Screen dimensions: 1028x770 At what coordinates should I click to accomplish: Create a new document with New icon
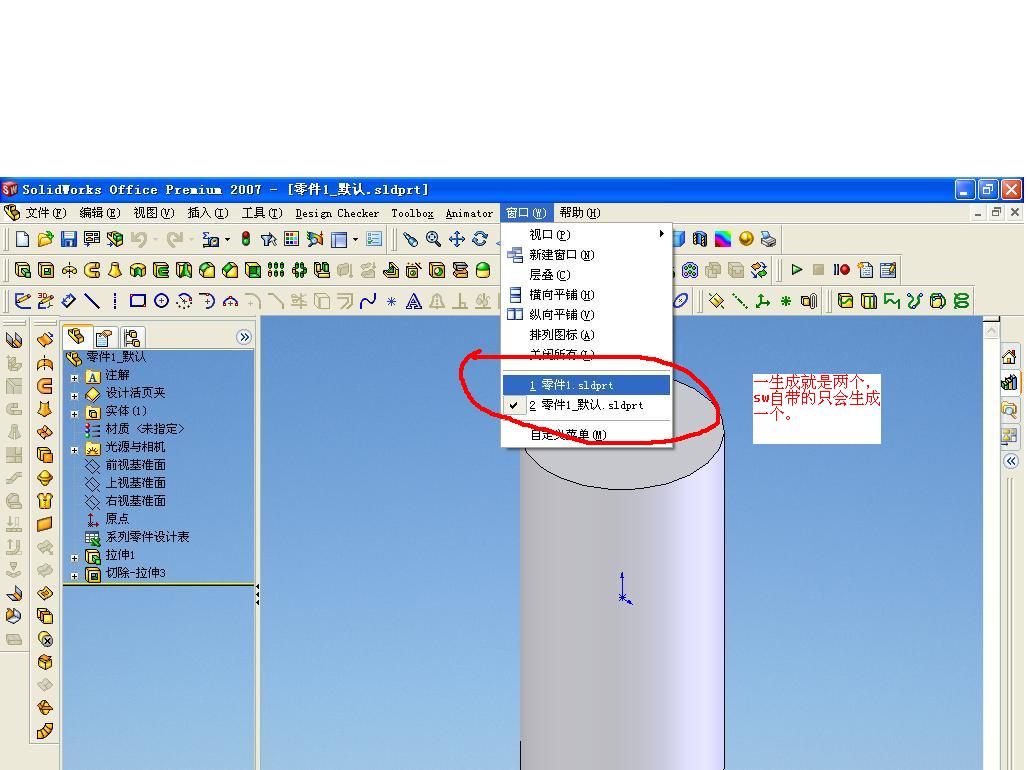(x=22, y=239)
